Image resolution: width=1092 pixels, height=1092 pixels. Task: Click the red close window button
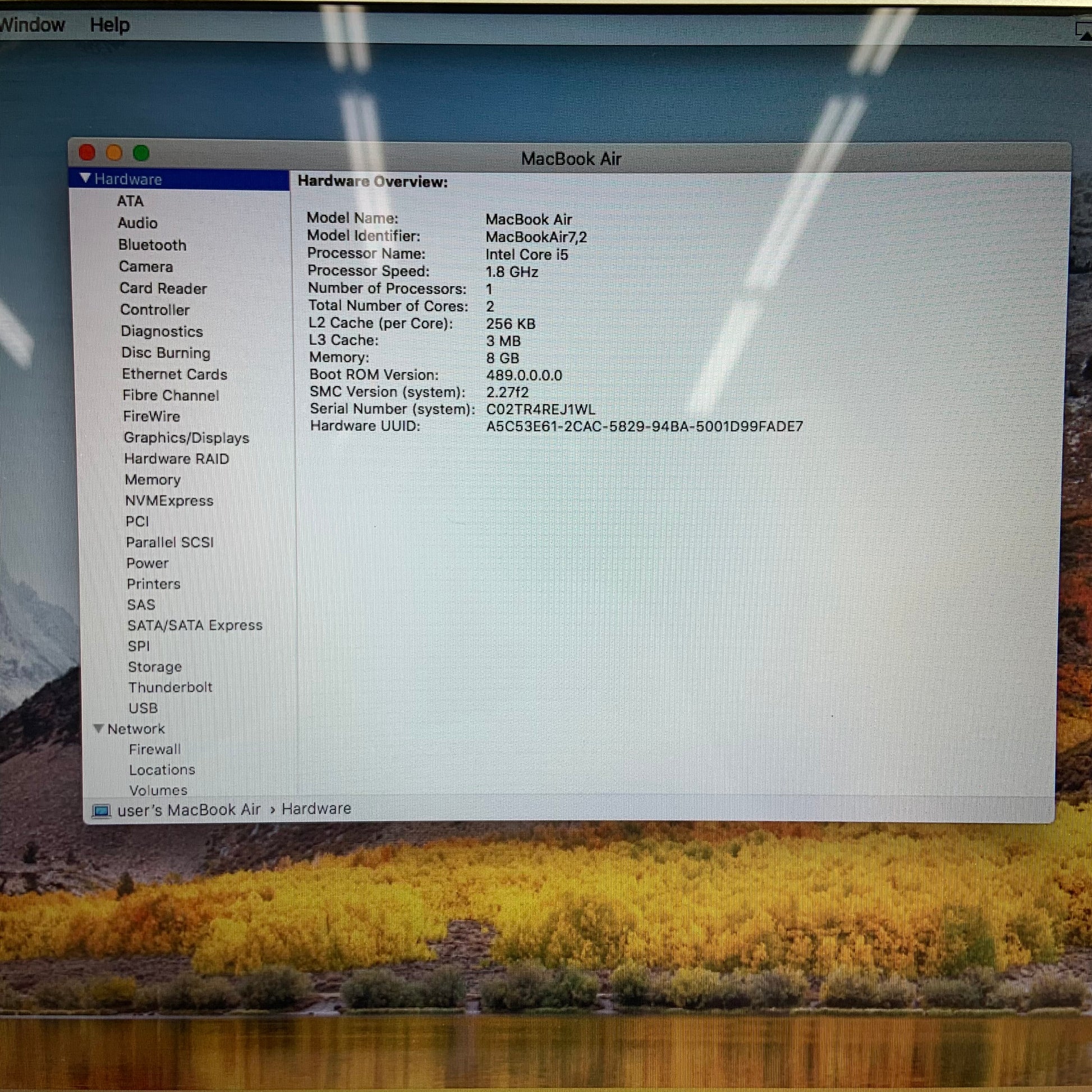(x=87, y=153)
